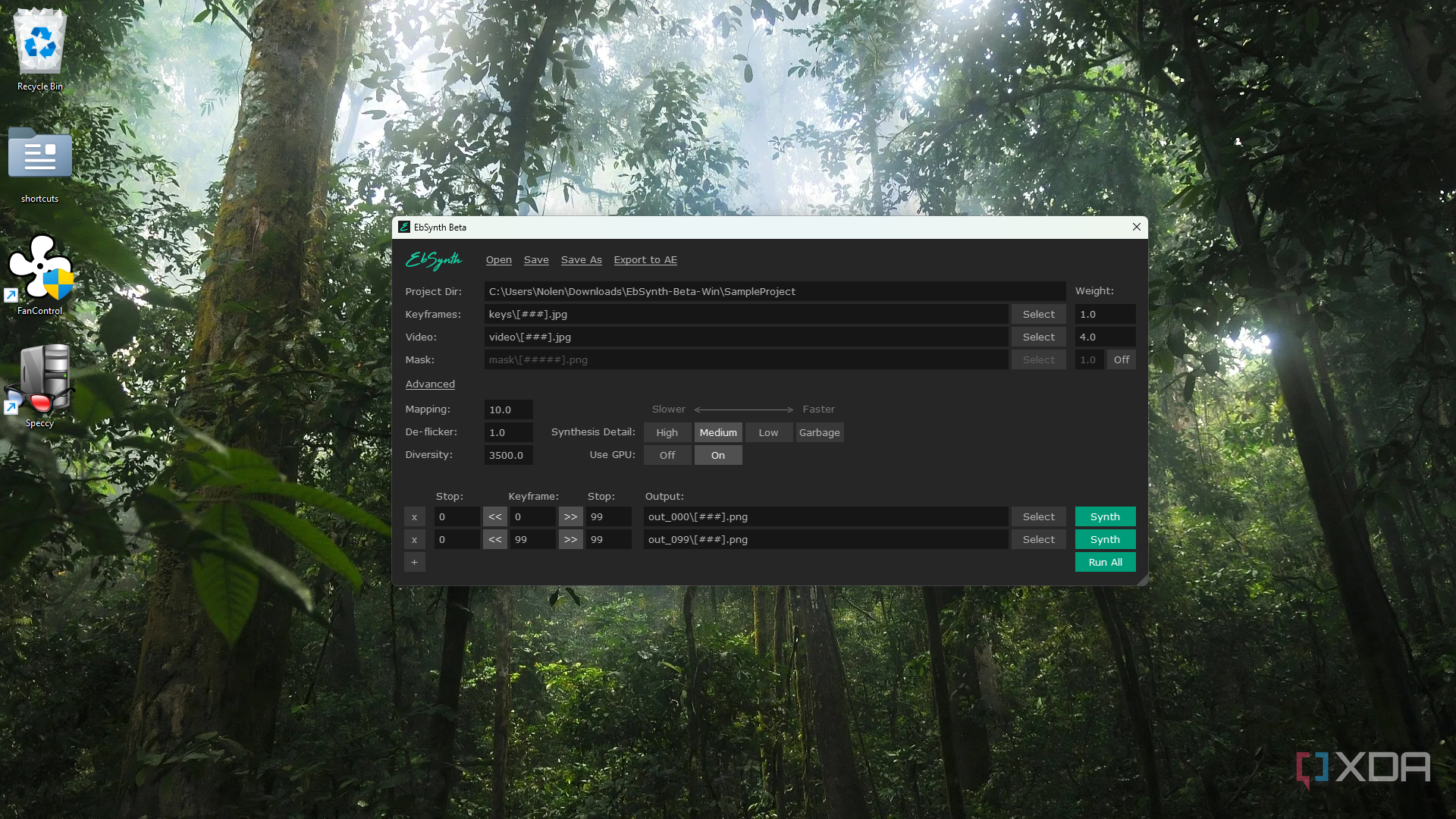
Task: Remove the second keyframe row with x
Action: [x=414, y=540]
